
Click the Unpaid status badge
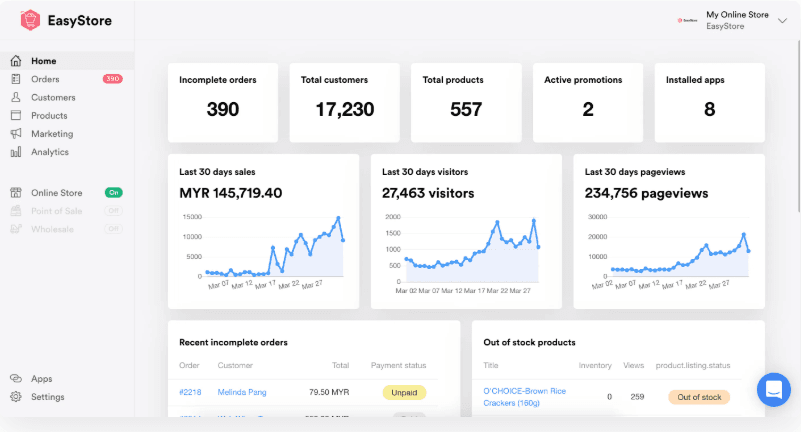[404, 392]
